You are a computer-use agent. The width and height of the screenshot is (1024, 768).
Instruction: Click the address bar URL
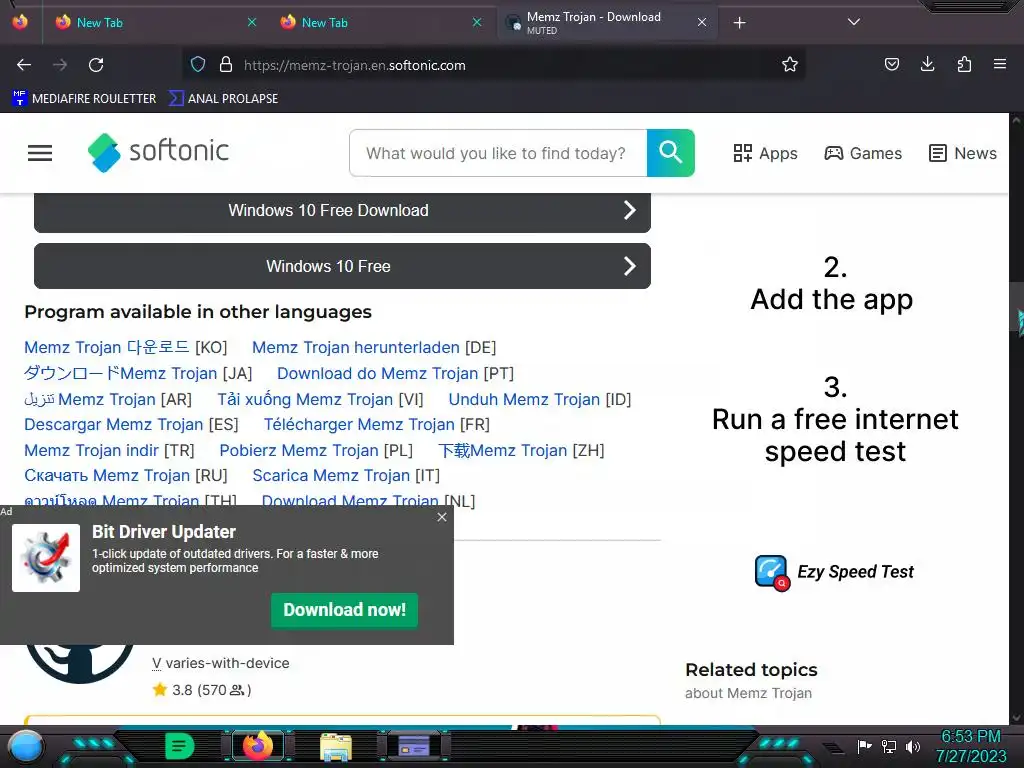(x=355, y=65)
